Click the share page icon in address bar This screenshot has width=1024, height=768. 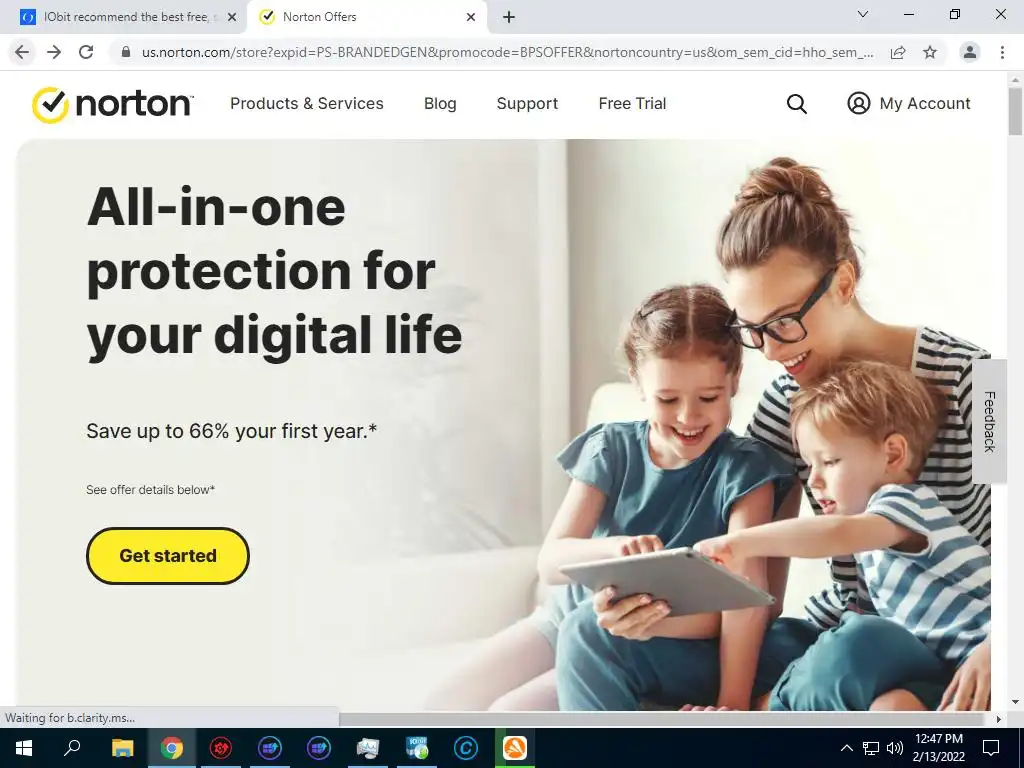tap(898, 52)
